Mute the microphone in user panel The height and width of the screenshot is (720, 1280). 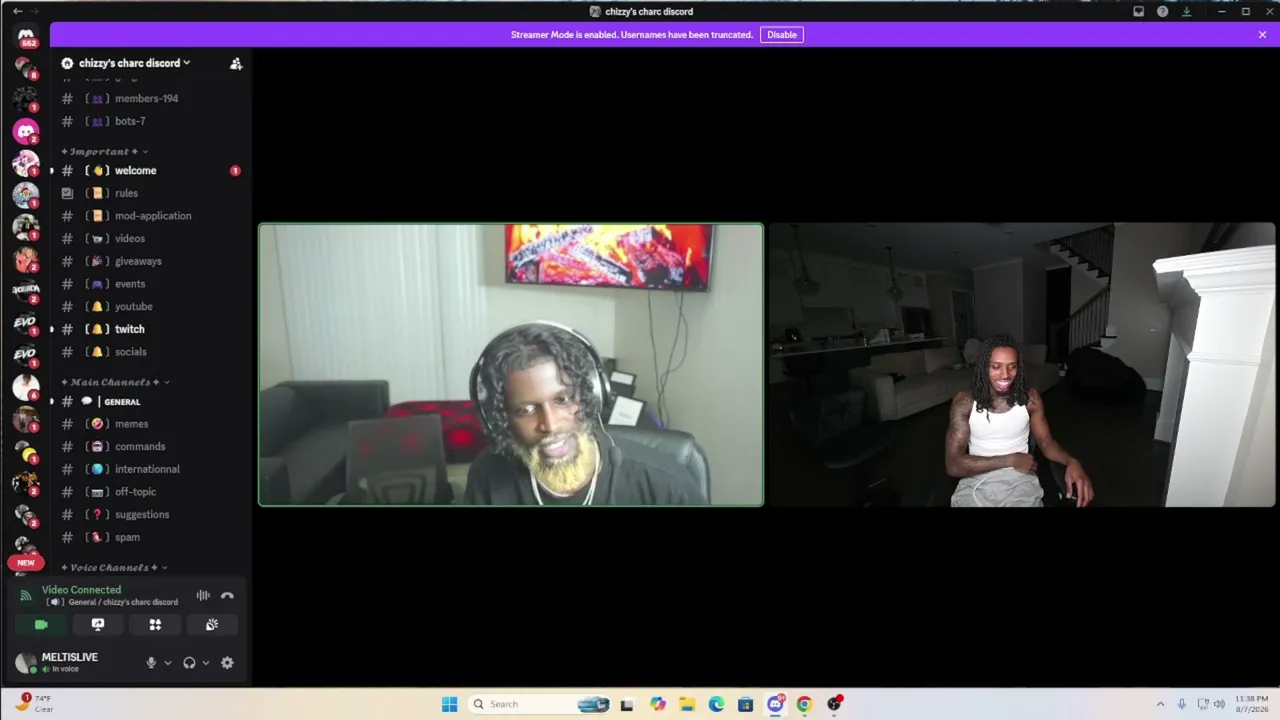151,663
